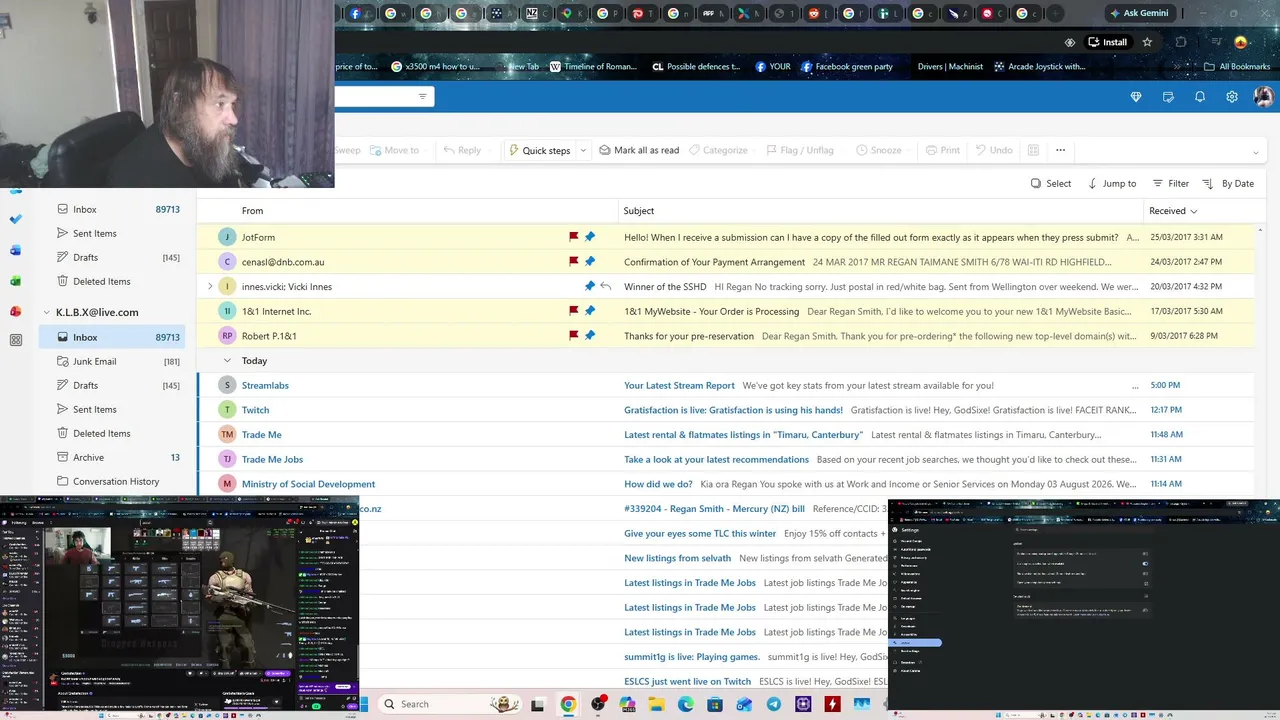
Task: Open Outlook settings gear icon
Action: (1232, 97)
